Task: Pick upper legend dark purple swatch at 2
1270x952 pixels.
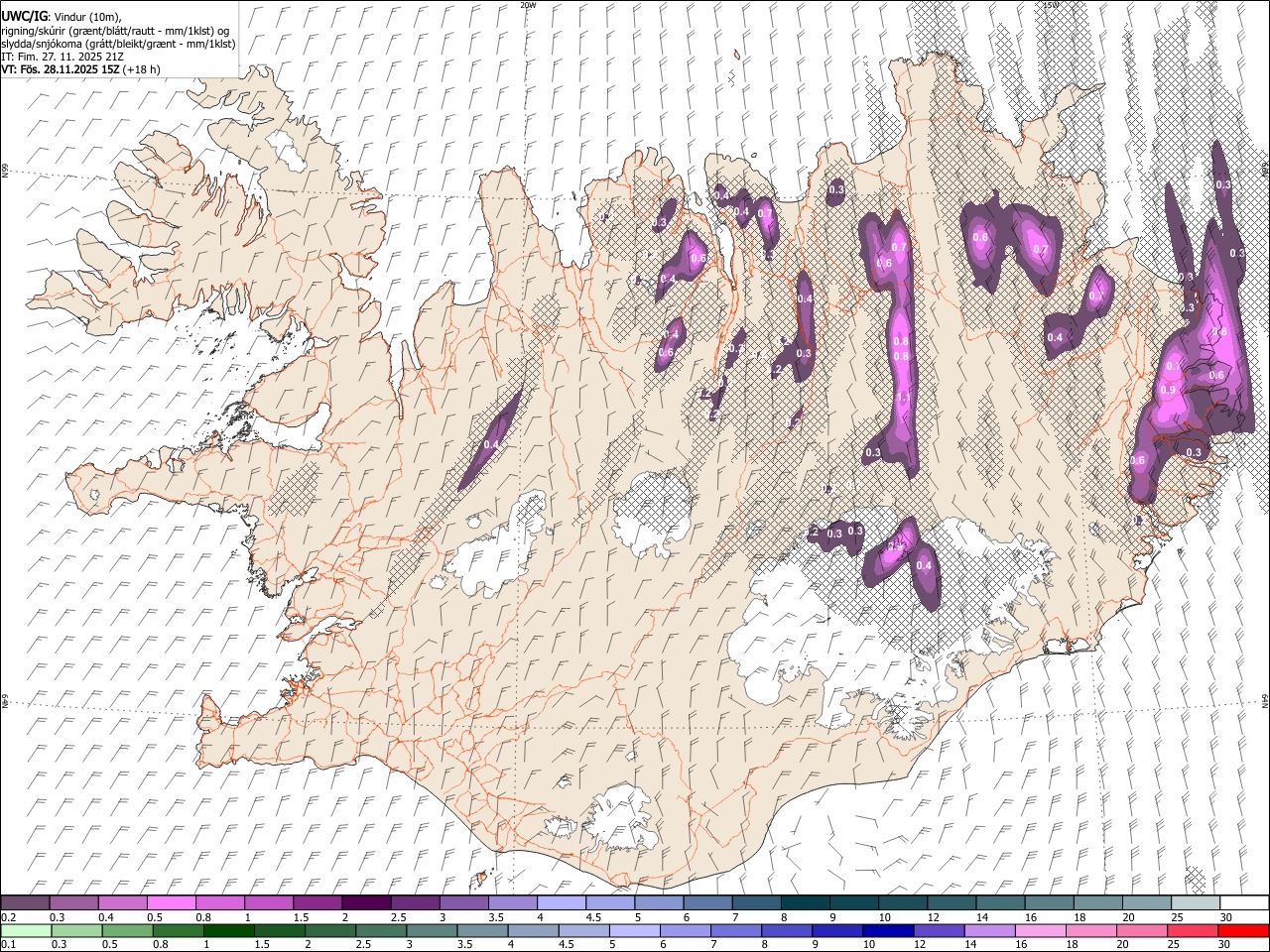Action: coord(365,903)
